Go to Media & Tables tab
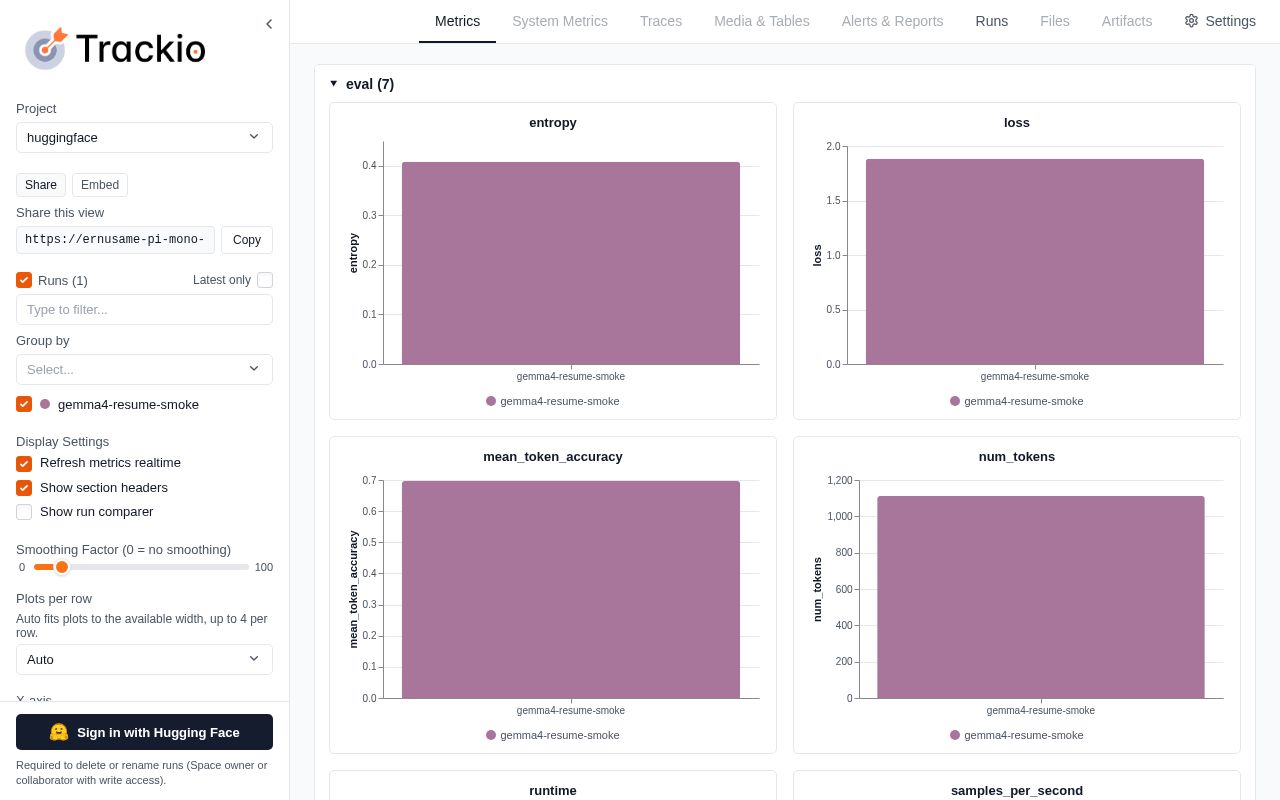This screenshot has width=1280, height=800. 762,21
